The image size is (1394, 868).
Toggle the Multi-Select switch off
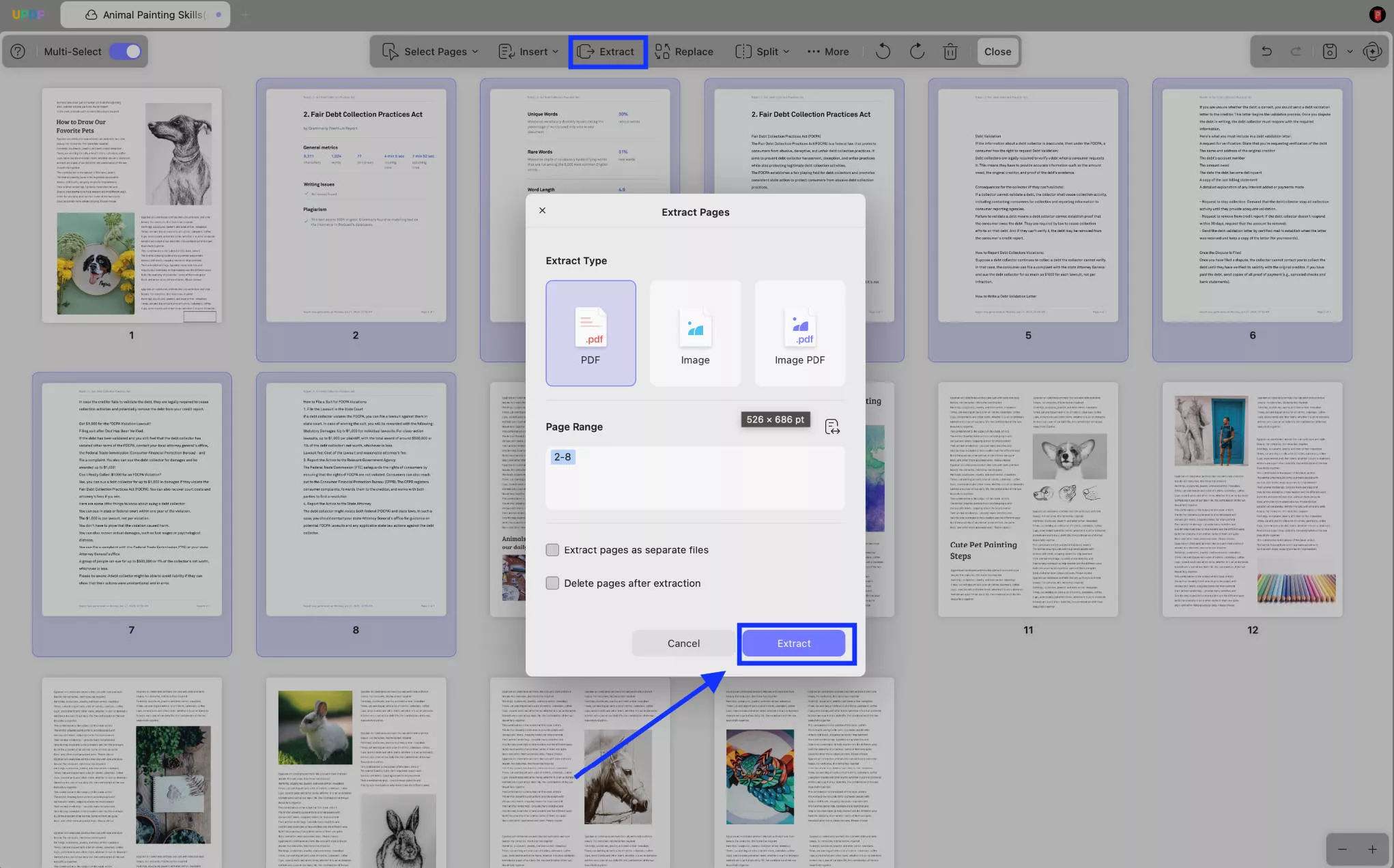126,51
